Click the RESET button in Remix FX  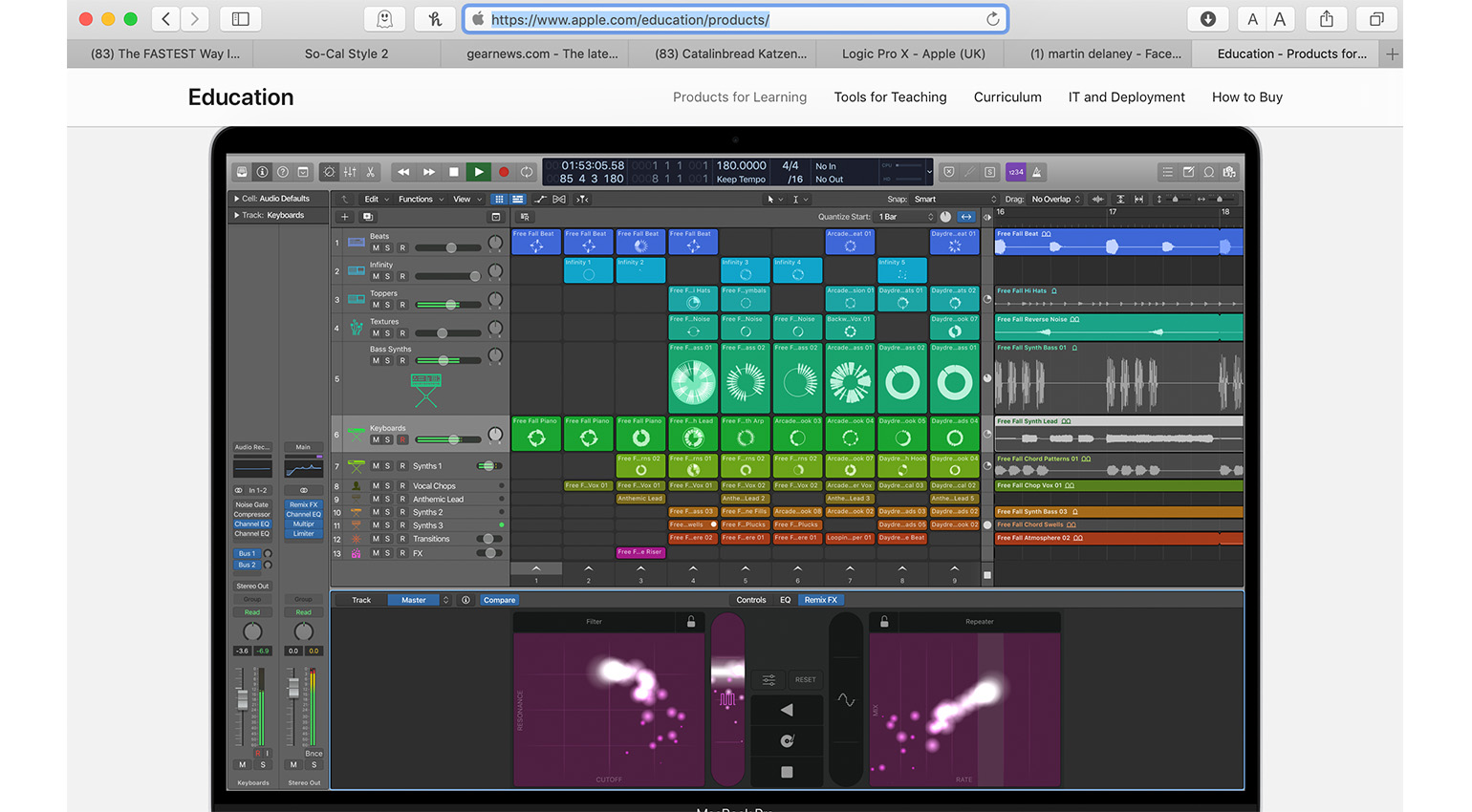pos(806,679)
